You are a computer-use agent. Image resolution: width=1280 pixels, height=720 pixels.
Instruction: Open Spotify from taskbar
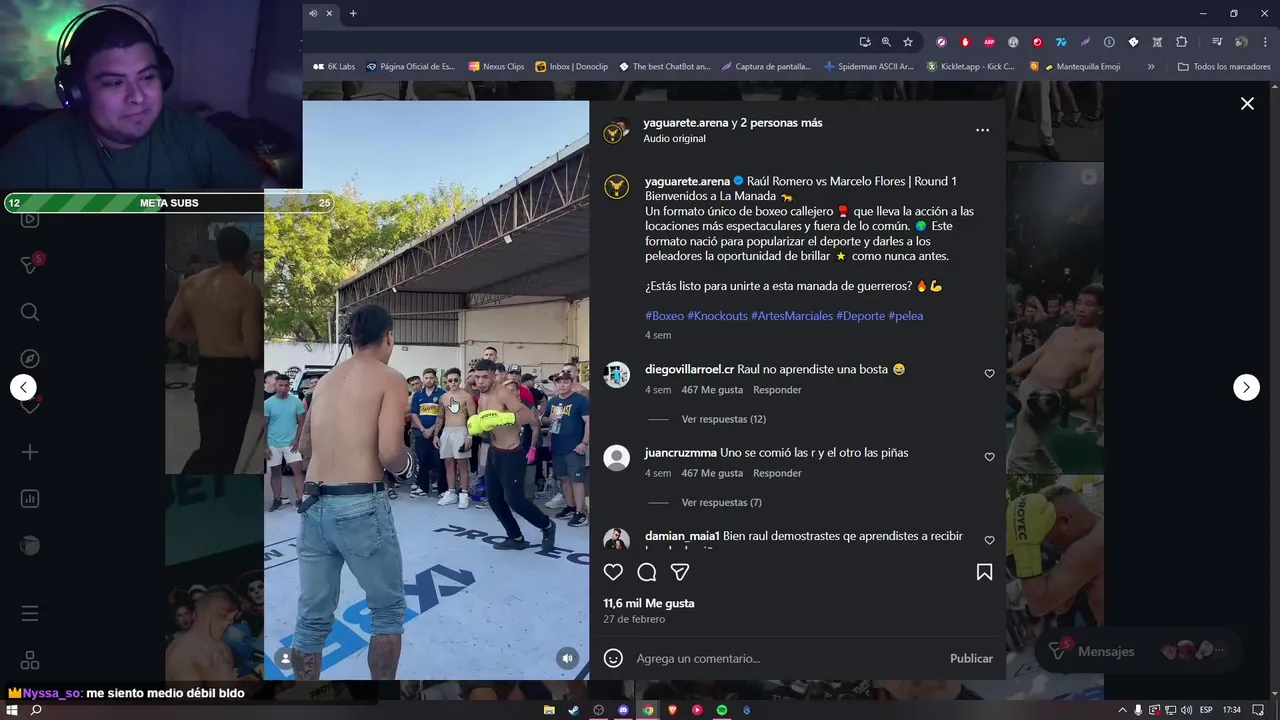(x=721, y=710)
